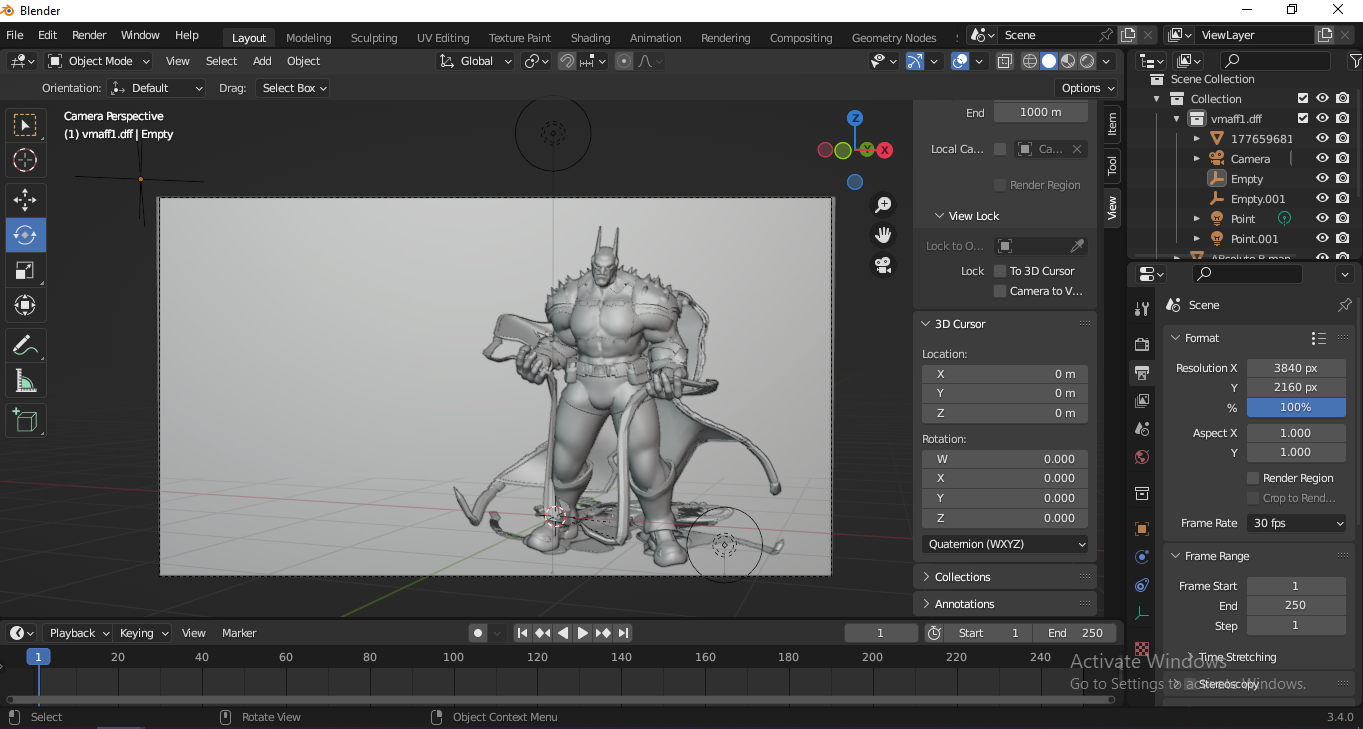Open the Object properties tab icon
This screenshot has height=729, width=1363.
point(1142,528)
